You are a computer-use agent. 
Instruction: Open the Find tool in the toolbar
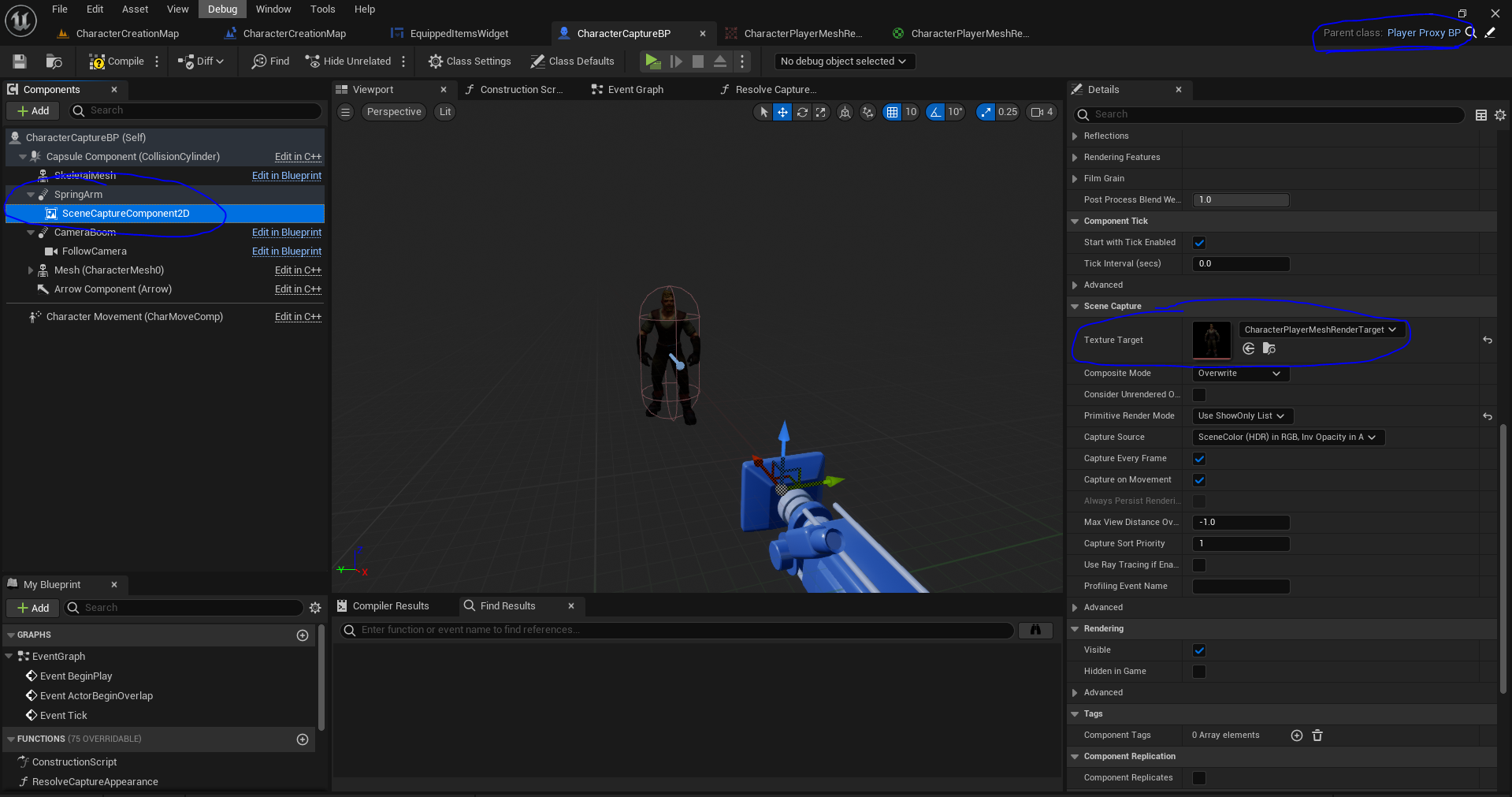(270, 61)
